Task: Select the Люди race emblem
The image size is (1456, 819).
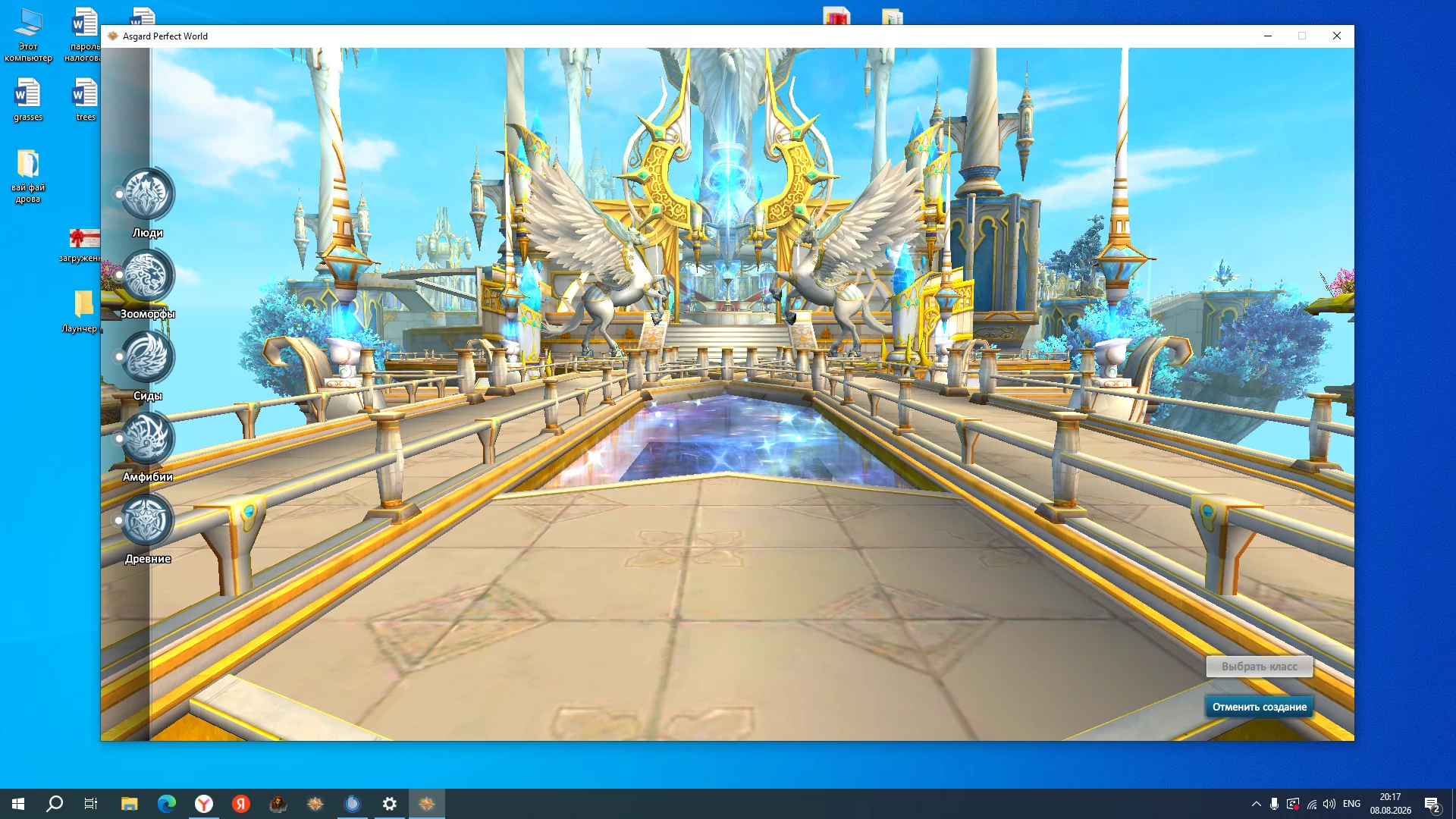Action: tap(148, 194)
